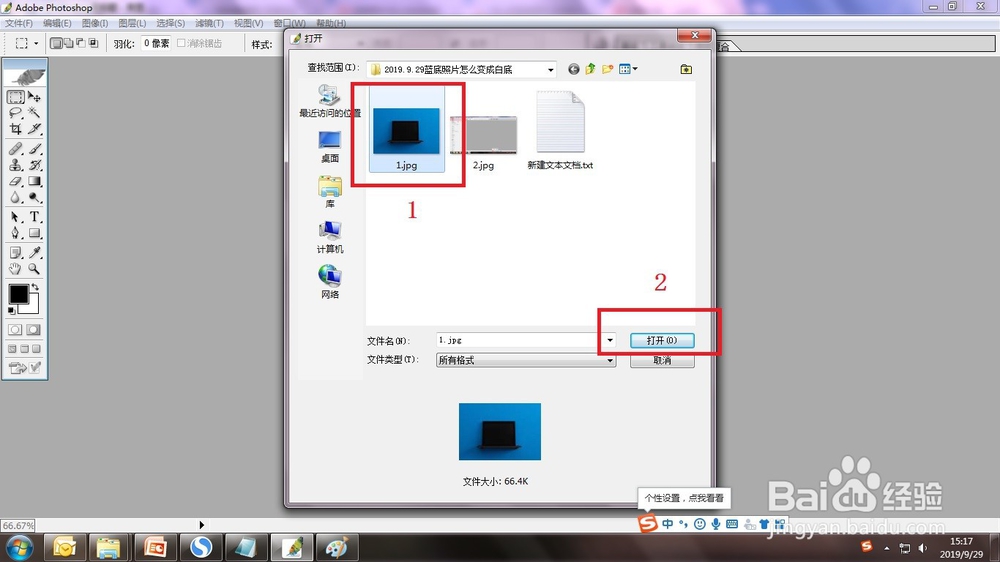Go back to the last folder in the Open dialog
The image size is (1000, 562).
tap(573, 69)
